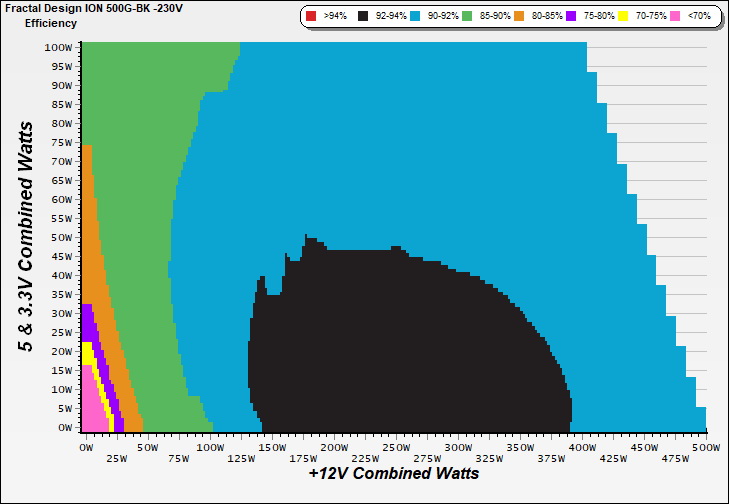Click the blue 90-92% legend swatch
This screenshot has width=729, height=504.
point(415,17)
